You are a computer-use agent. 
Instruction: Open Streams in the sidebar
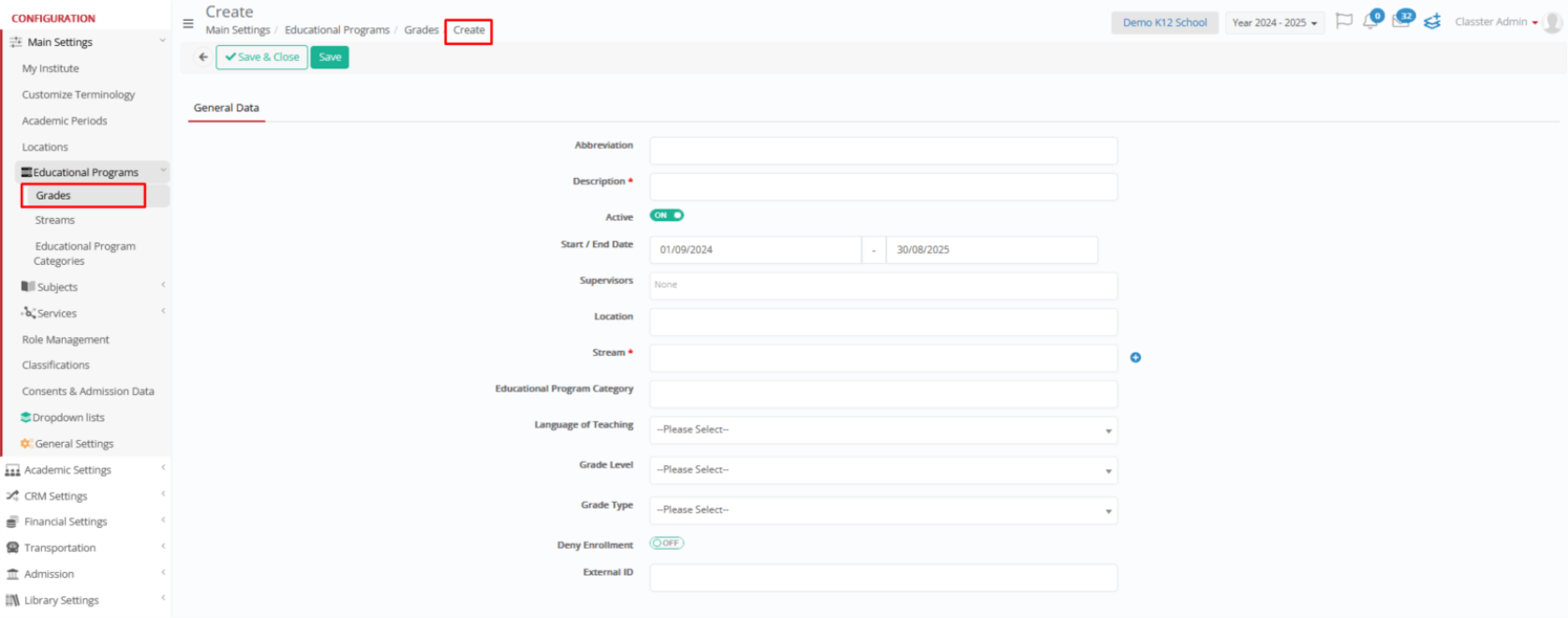(55, 220)
